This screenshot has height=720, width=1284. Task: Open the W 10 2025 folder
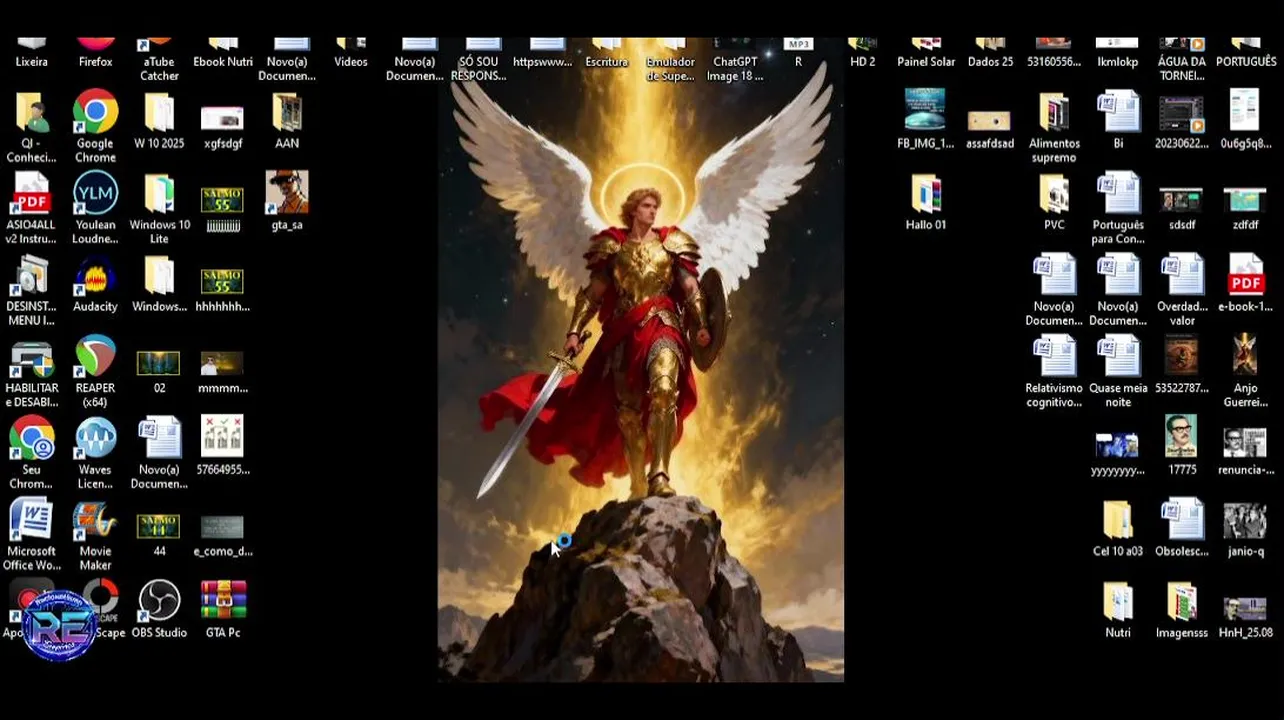(159, 112)
